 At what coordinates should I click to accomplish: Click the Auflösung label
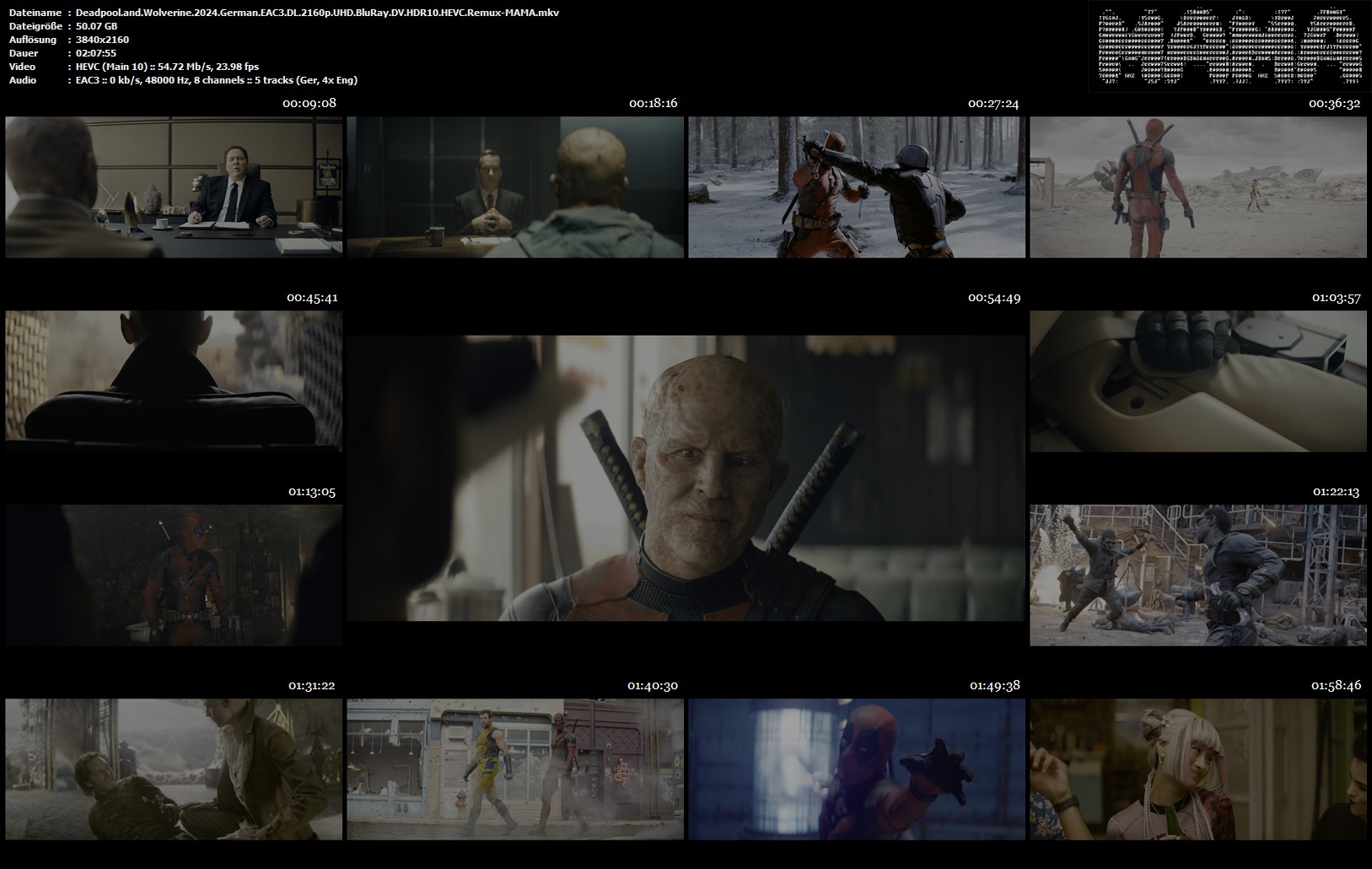coord(33,40)
